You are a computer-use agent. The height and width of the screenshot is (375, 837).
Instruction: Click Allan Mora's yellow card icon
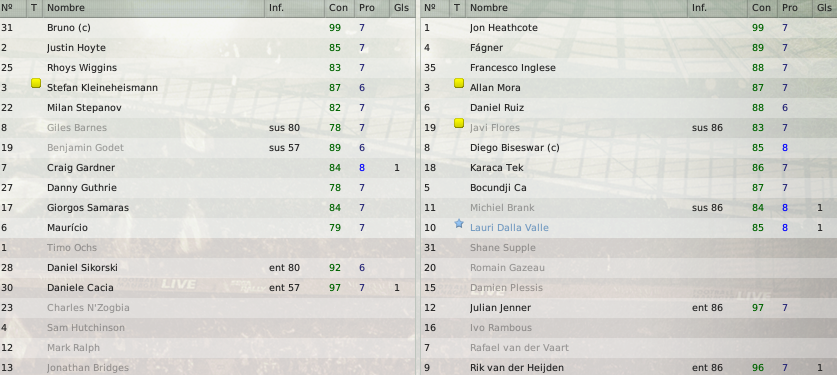coord(459,83)
